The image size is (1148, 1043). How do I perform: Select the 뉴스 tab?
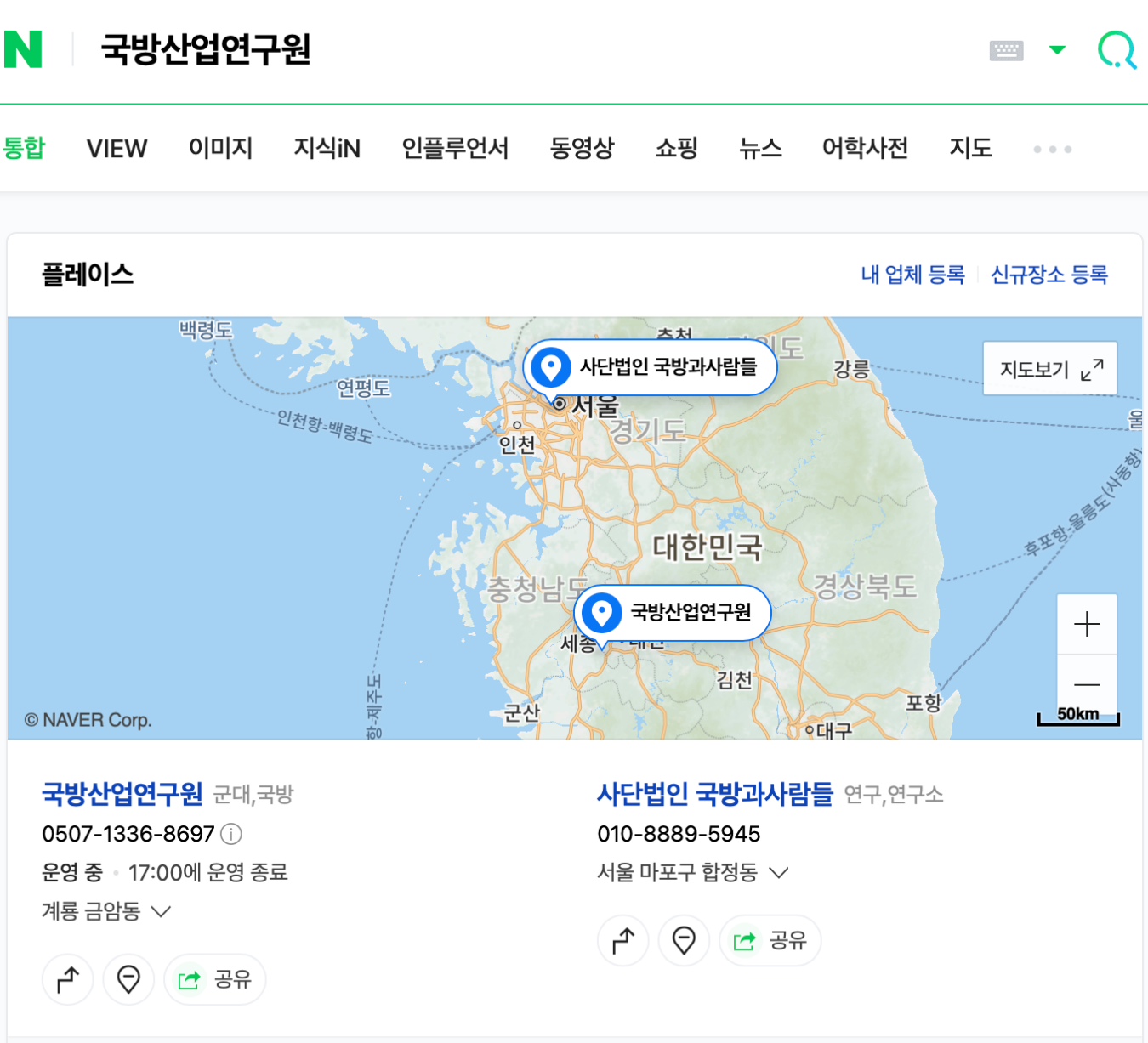tap(760, 148)
